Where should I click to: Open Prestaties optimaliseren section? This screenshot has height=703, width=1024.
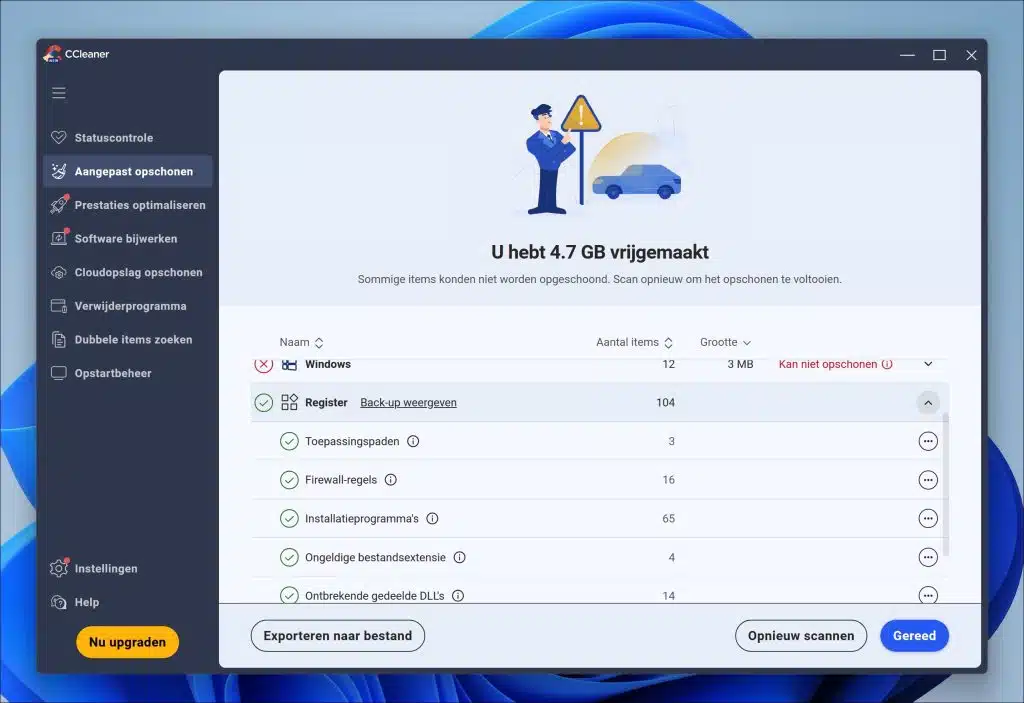pyautogui.click(x=127, y=204)
